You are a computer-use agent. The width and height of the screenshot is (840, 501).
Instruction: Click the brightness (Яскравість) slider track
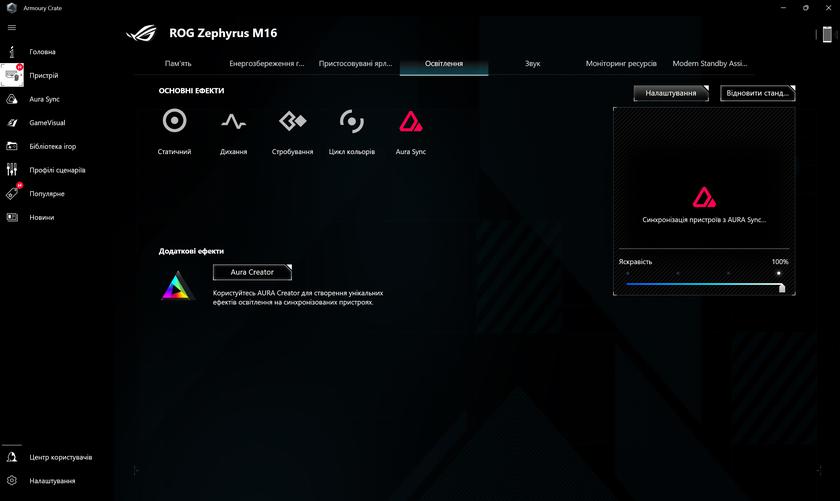(x=703, y=285)
